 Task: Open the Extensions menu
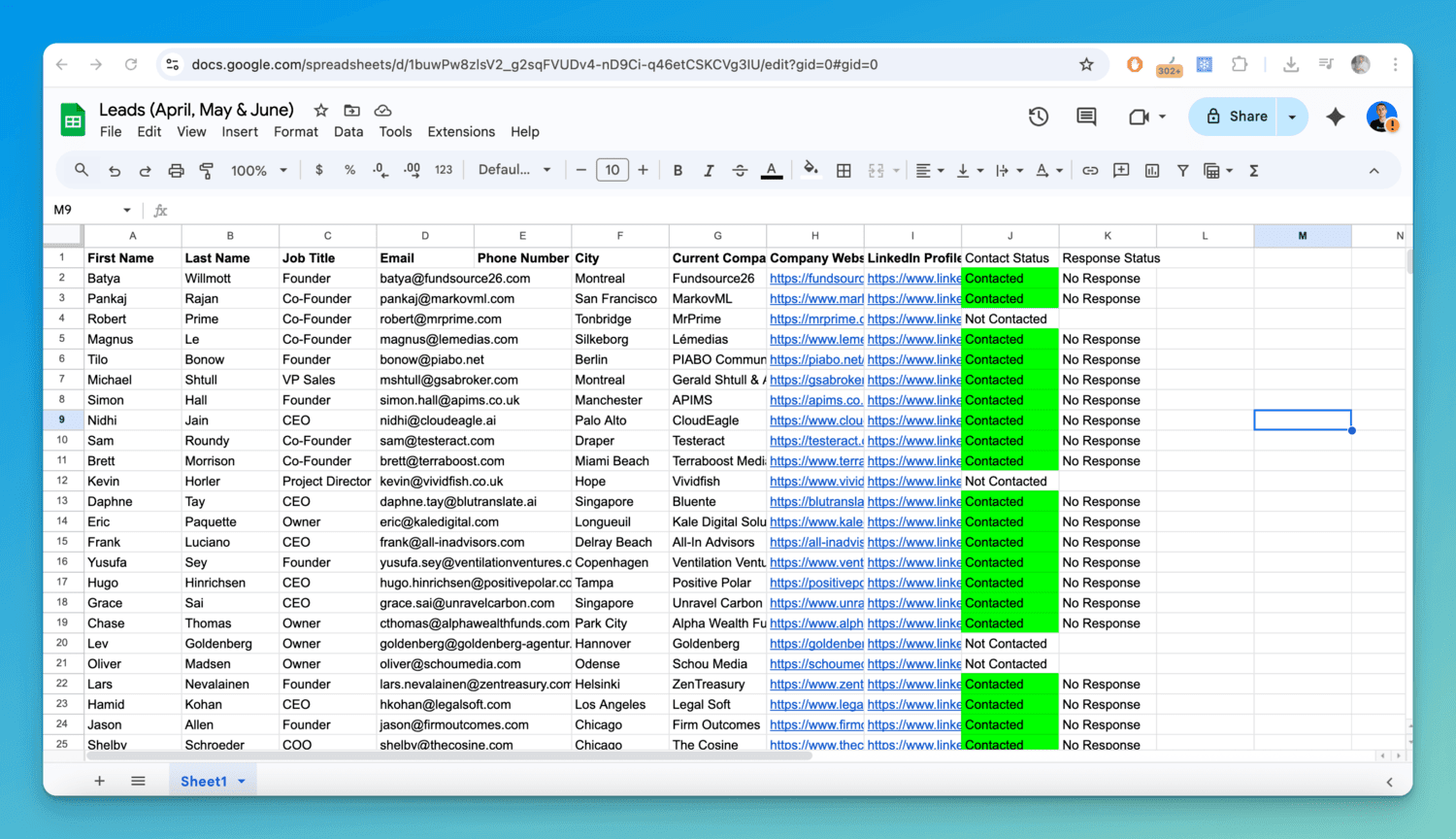[461, 132]
